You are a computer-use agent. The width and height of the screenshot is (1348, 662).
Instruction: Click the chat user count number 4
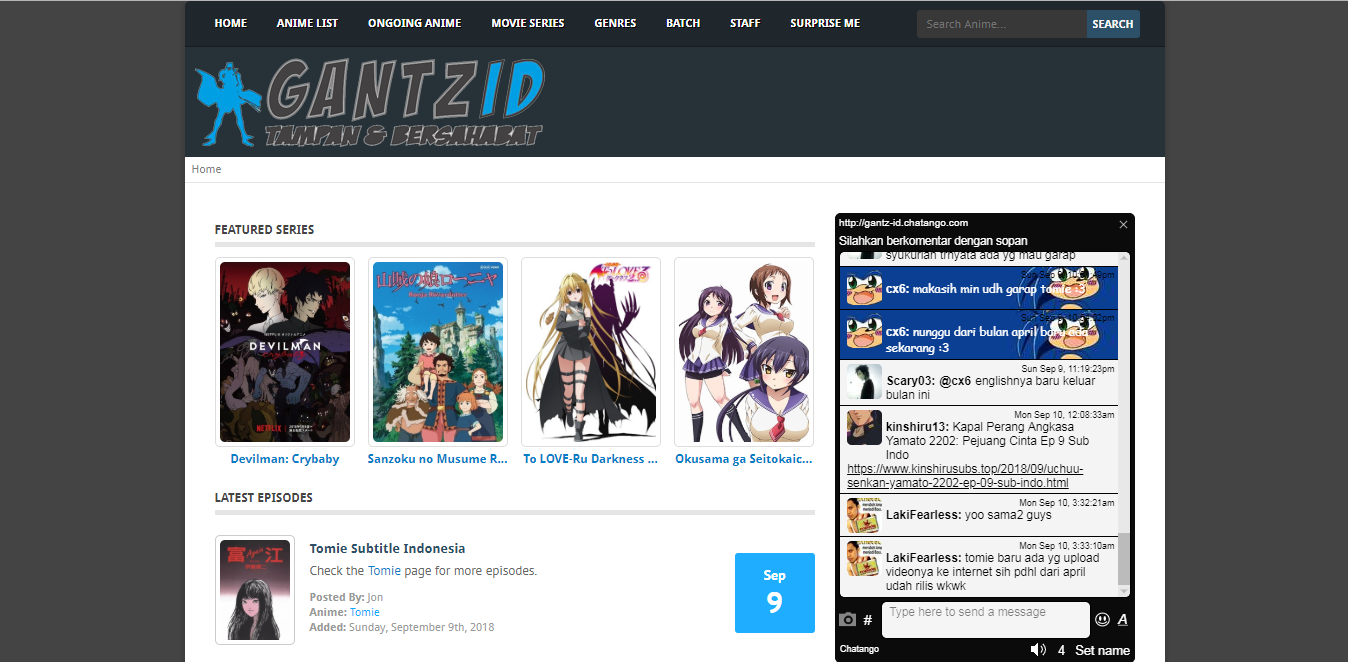1062,650
